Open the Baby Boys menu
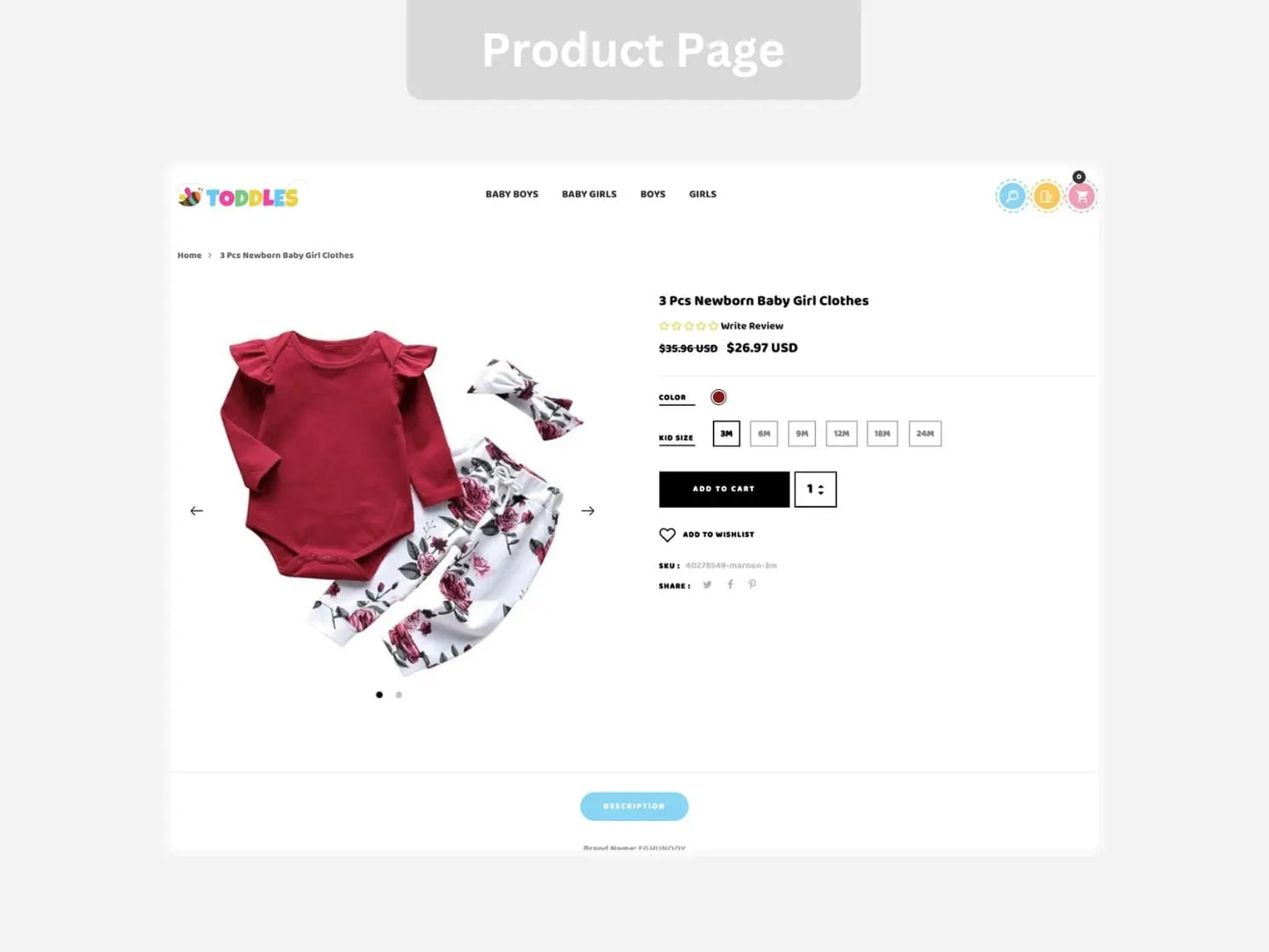The image size is (1269, 952). (x=512, y=194)
